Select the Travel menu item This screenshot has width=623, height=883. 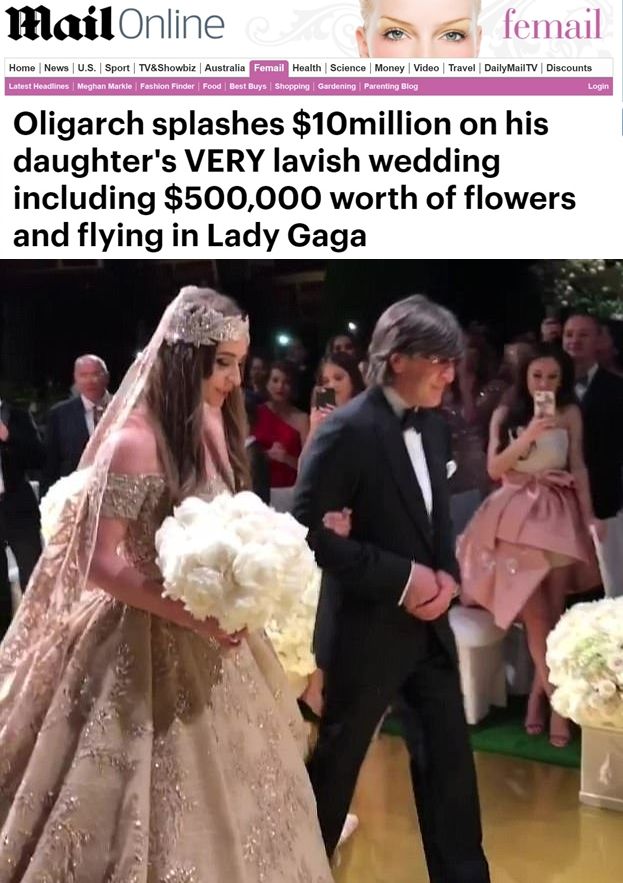461,68
